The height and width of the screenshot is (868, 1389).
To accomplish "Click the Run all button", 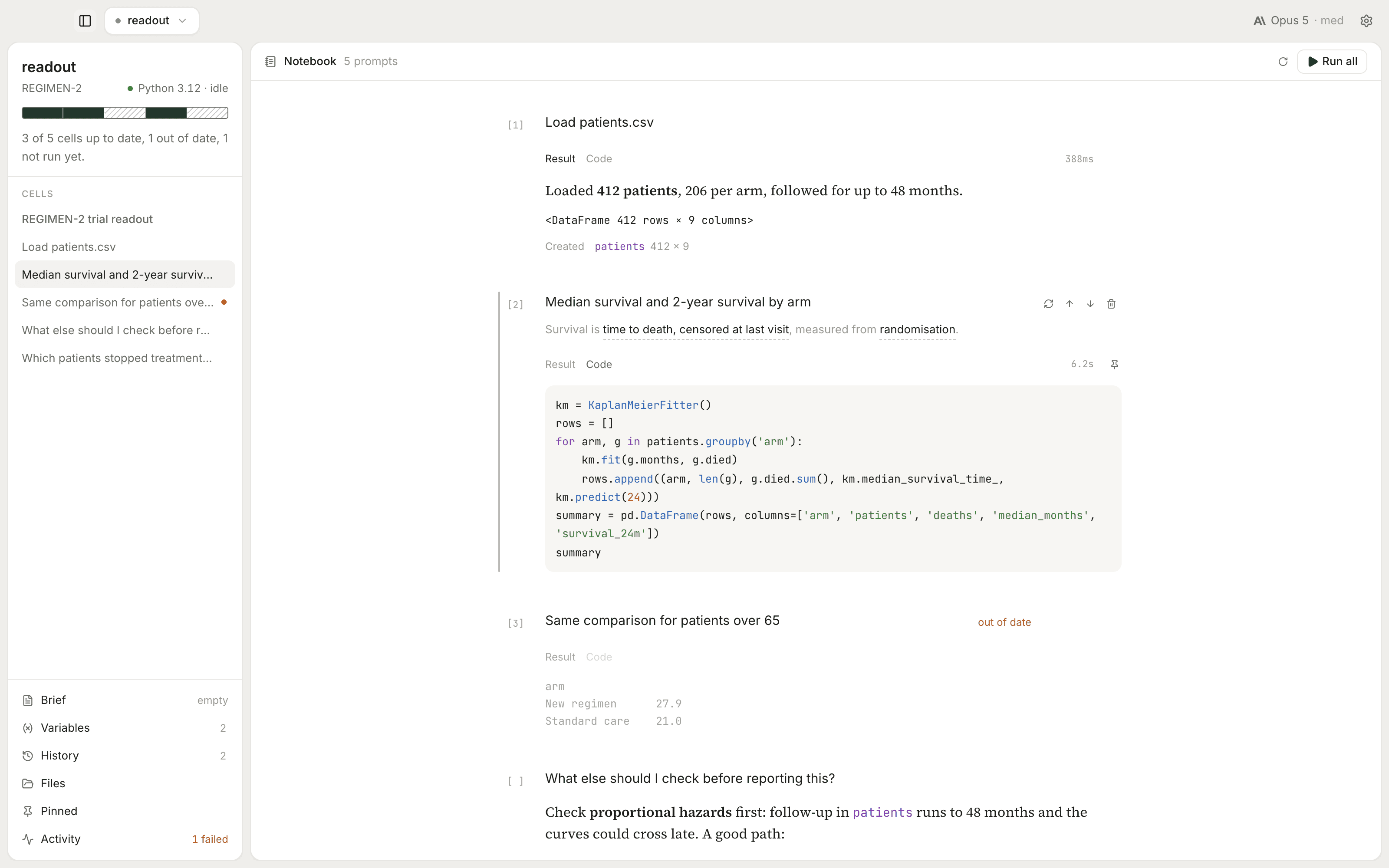I will [x=1332, y=62].
